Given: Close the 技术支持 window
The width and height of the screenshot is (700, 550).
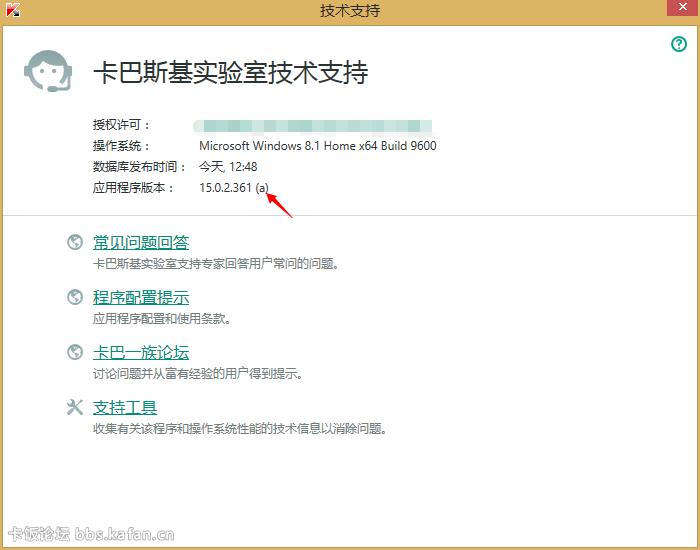Looking at the screenshot, I should tap(683, 8).
